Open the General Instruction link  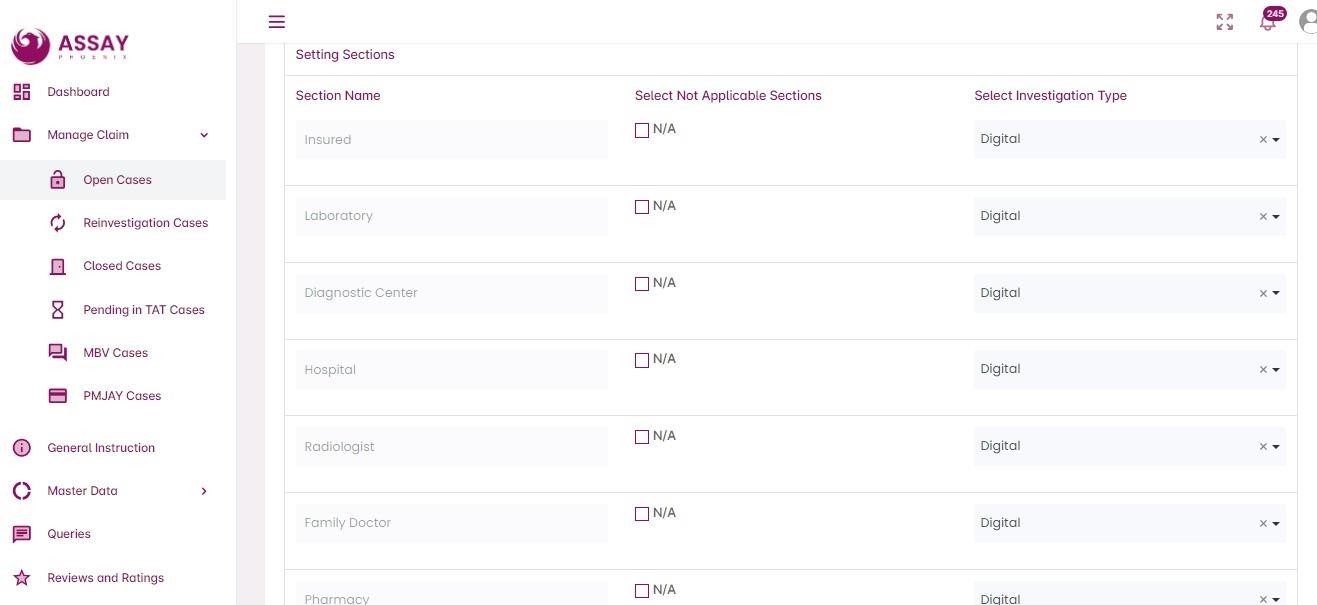101,448
